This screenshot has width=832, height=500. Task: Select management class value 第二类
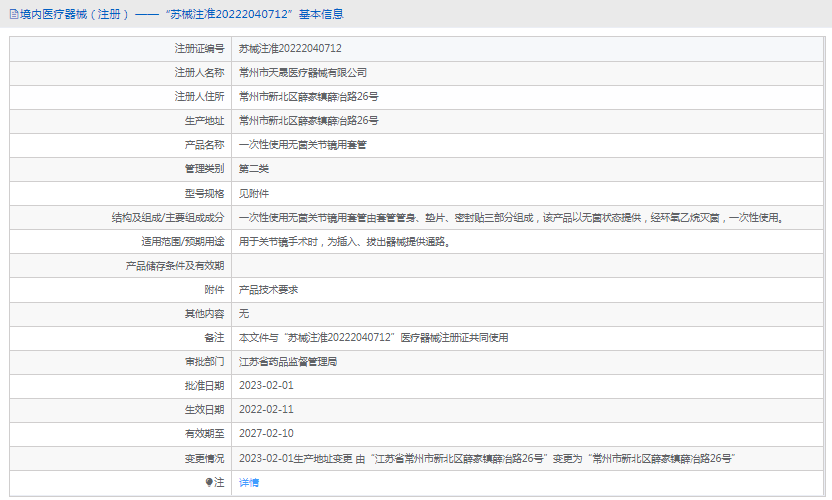click(254, 169)
